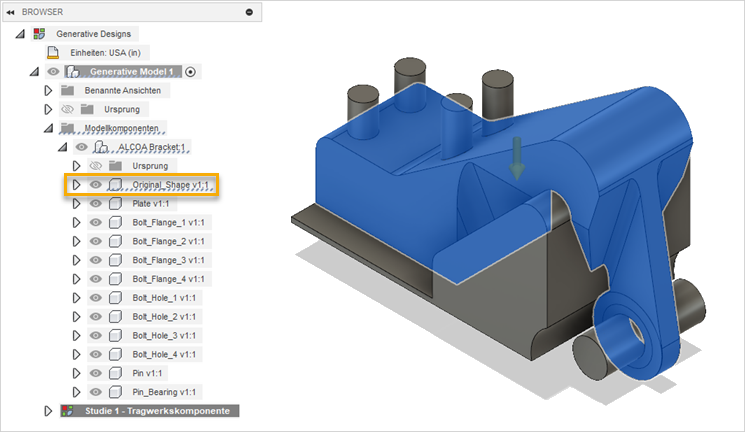Click the Bolt_Hole_2 v1:1 body icon
Screen dimensions: 745x432
(115, 317)
